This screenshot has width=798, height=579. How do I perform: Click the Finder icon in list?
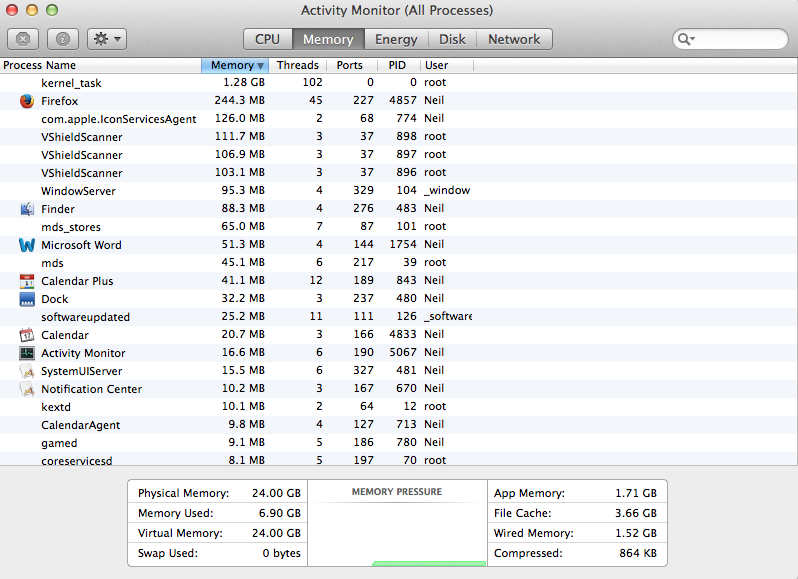tap(27, 209)
